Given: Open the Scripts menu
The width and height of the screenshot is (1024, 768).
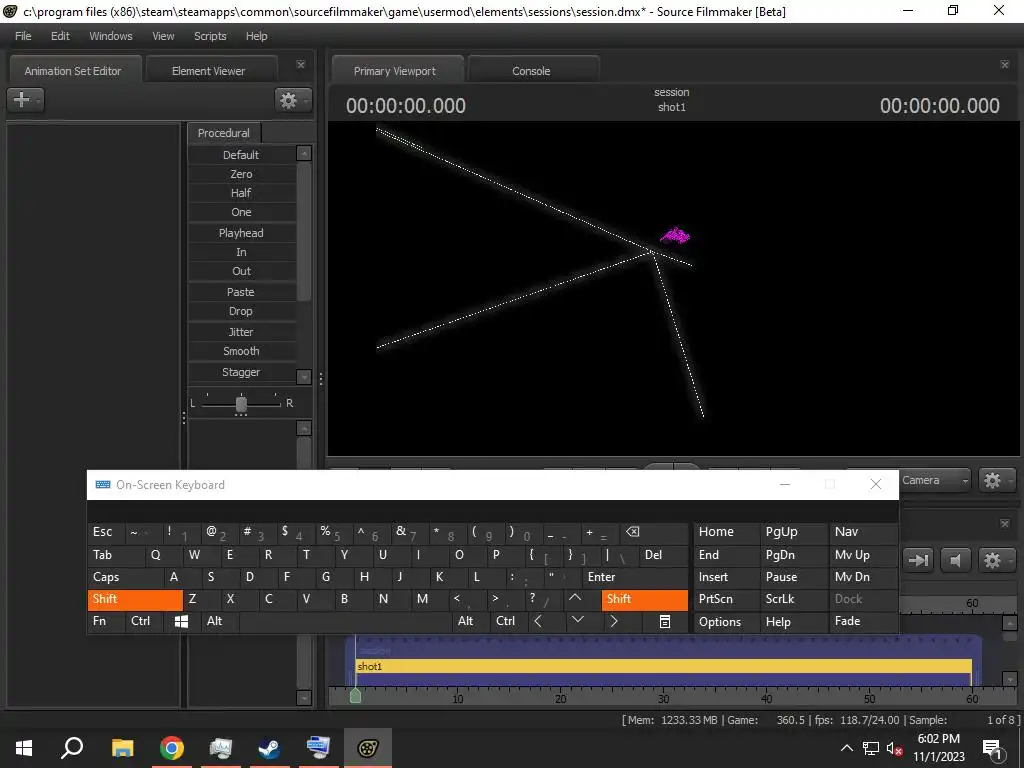Looking at the screenshot, I should point(210,36).
